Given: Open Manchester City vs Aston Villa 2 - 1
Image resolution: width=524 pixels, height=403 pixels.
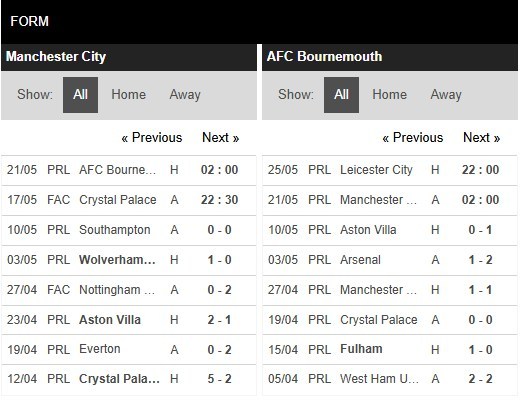Looking at the screenshot, I should pyautogui.click(x=129, y=320).
